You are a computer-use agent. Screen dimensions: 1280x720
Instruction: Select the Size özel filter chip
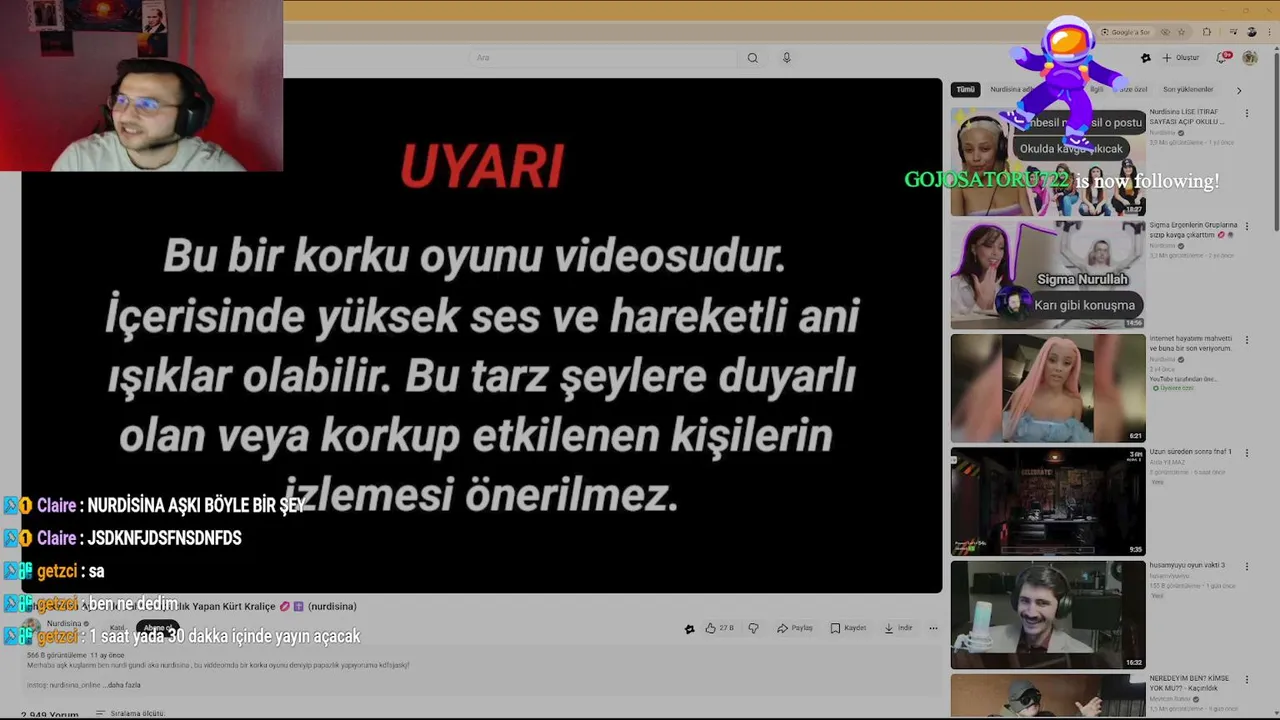1131,89
